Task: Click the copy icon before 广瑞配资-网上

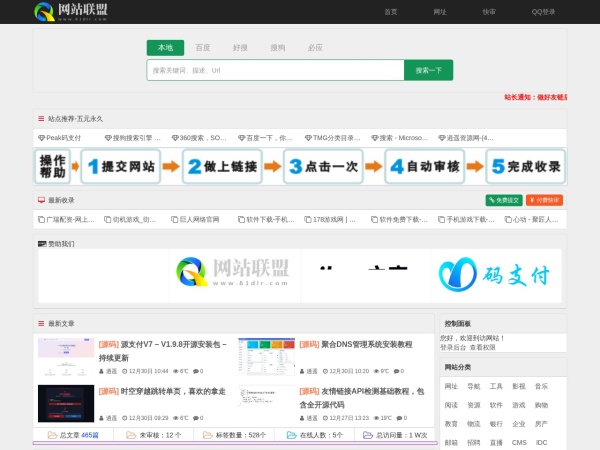Action: click(41, 220)
